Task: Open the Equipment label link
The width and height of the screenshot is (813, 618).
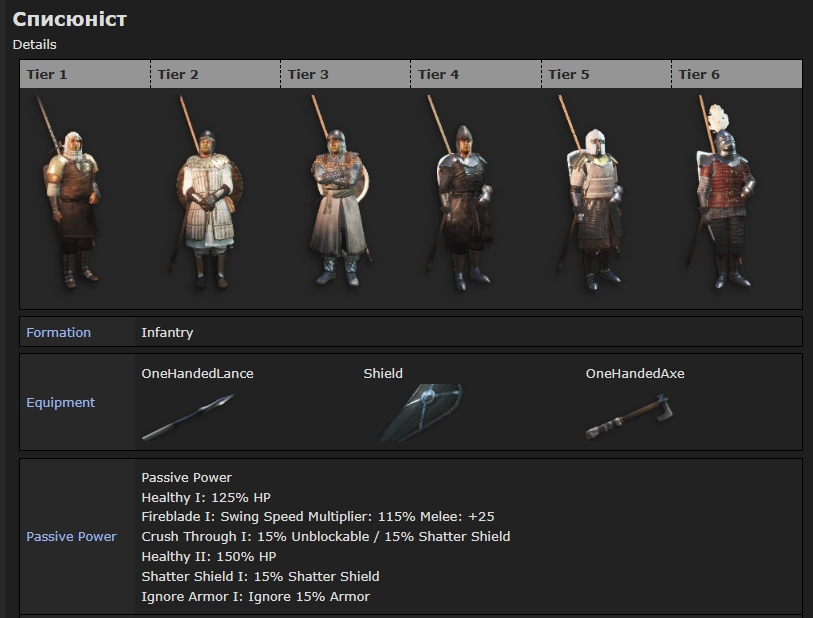Action: tap(60, 402)
